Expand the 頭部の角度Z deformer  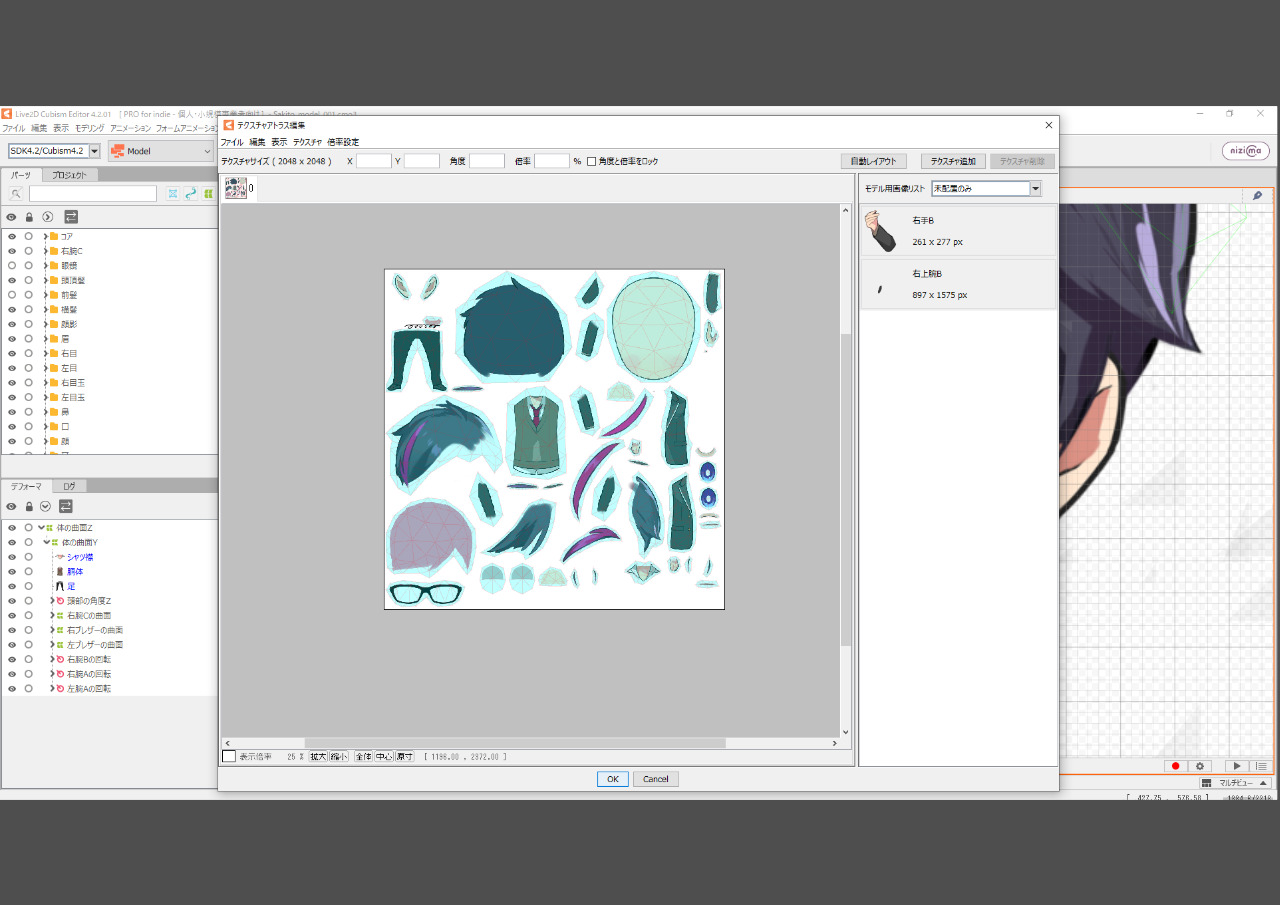pyautogui.click(x=52, y=601)
